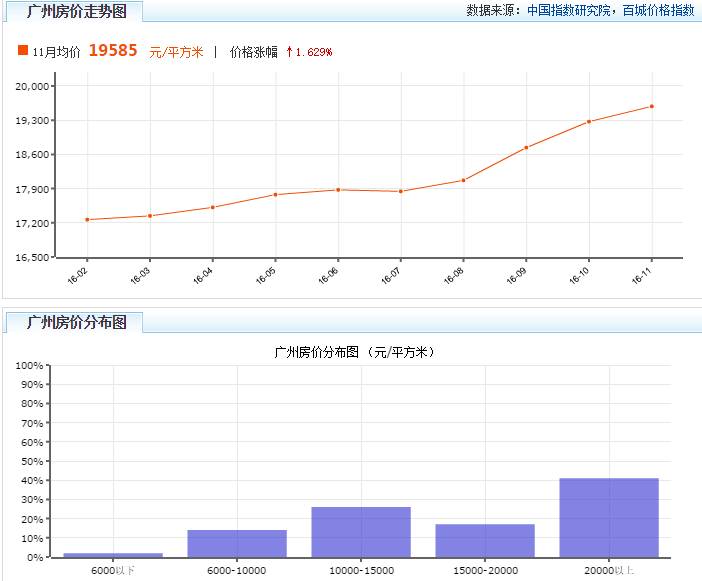The width and height of the screenshot is (702, 581).
Task: Open the 广州房价走势图 tab
Action: click(x=75, y=11)
